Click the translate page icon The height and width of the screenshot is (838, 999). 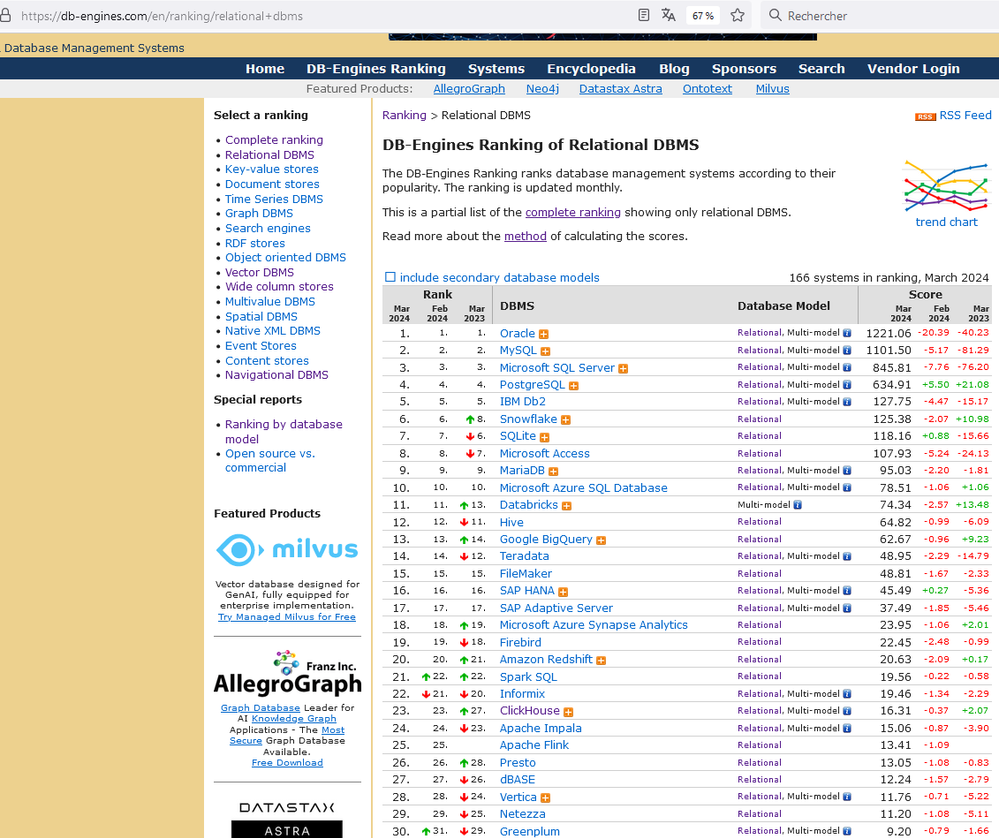click(x=668, y=15)
